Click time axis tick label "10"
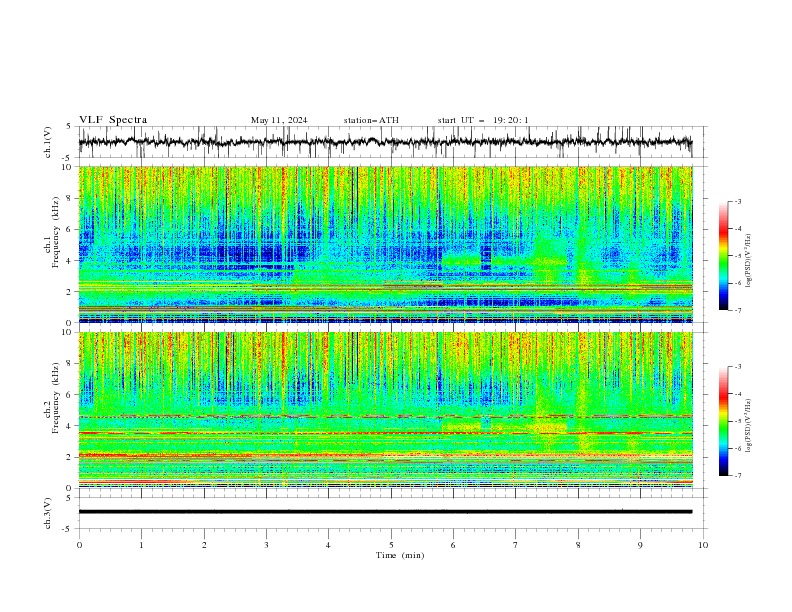792x612 pixels. coord(703,545)
